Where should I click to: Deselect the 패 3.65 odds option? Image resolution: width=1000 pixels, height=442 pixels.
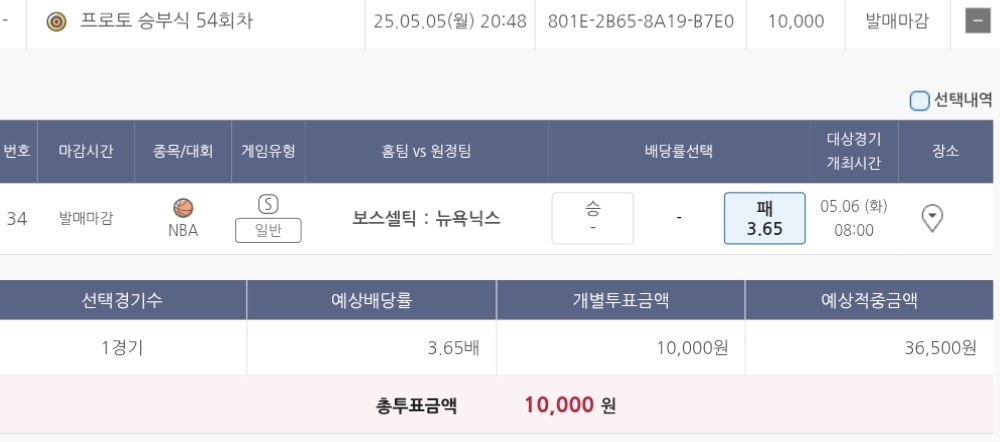point(764,217)
